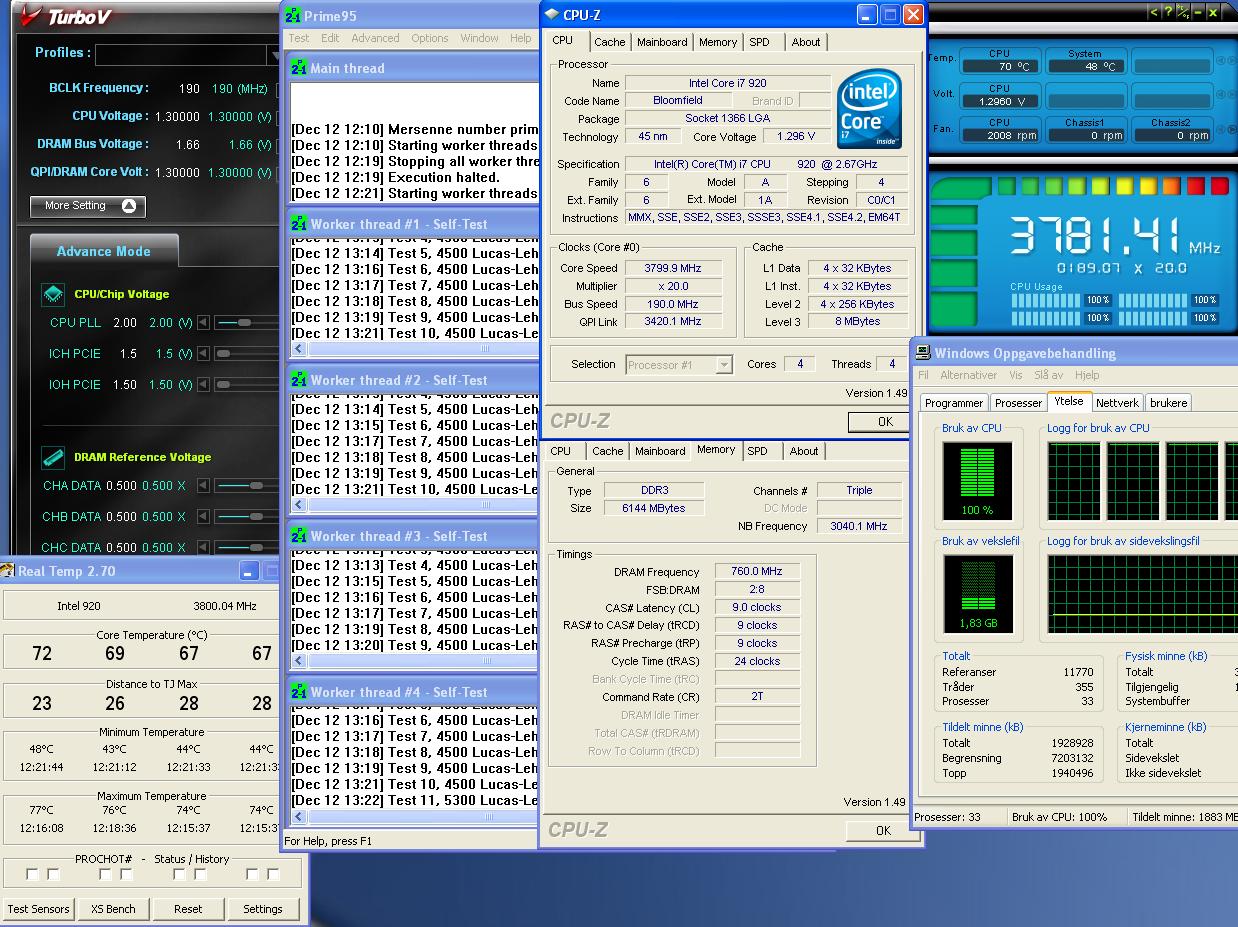Image resolution: width=1238 pixels, height=927 pixels.
Task: Open the Advanced menu in Prime95
Action: [375, 38]
